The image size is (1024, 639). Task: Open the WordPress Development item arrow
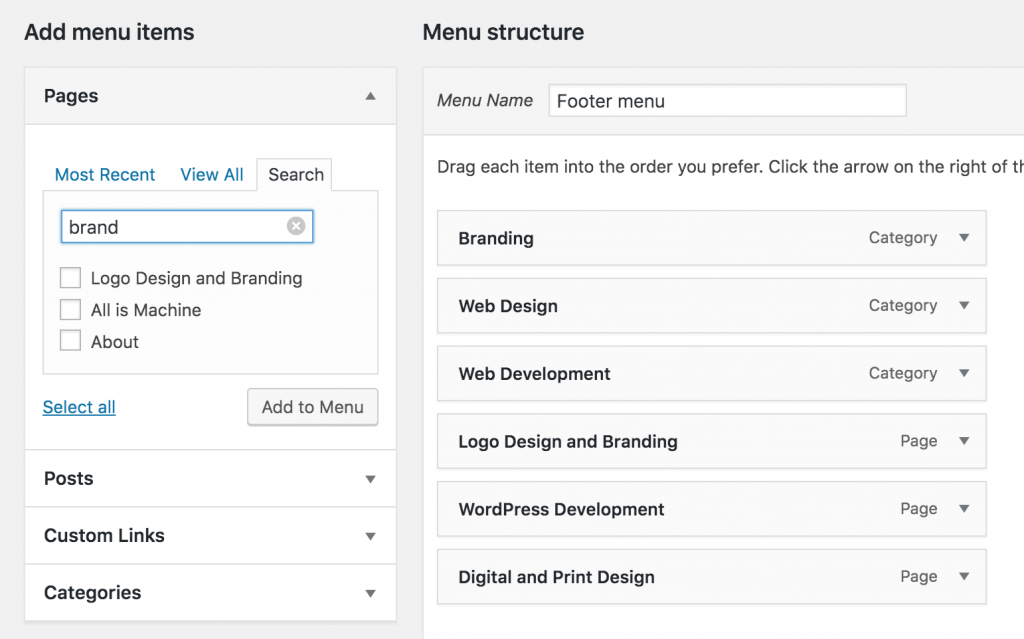[963, 508]
